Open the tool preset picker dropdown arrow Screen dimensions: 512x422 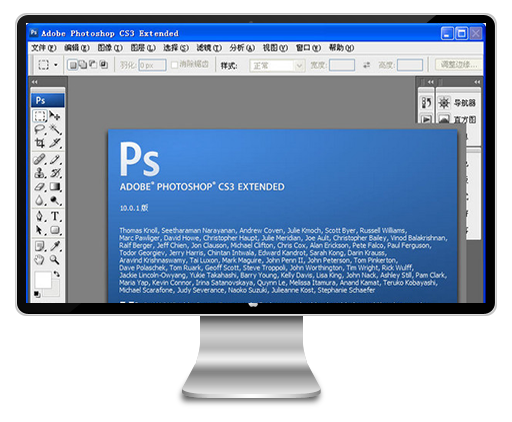[56, 65]
